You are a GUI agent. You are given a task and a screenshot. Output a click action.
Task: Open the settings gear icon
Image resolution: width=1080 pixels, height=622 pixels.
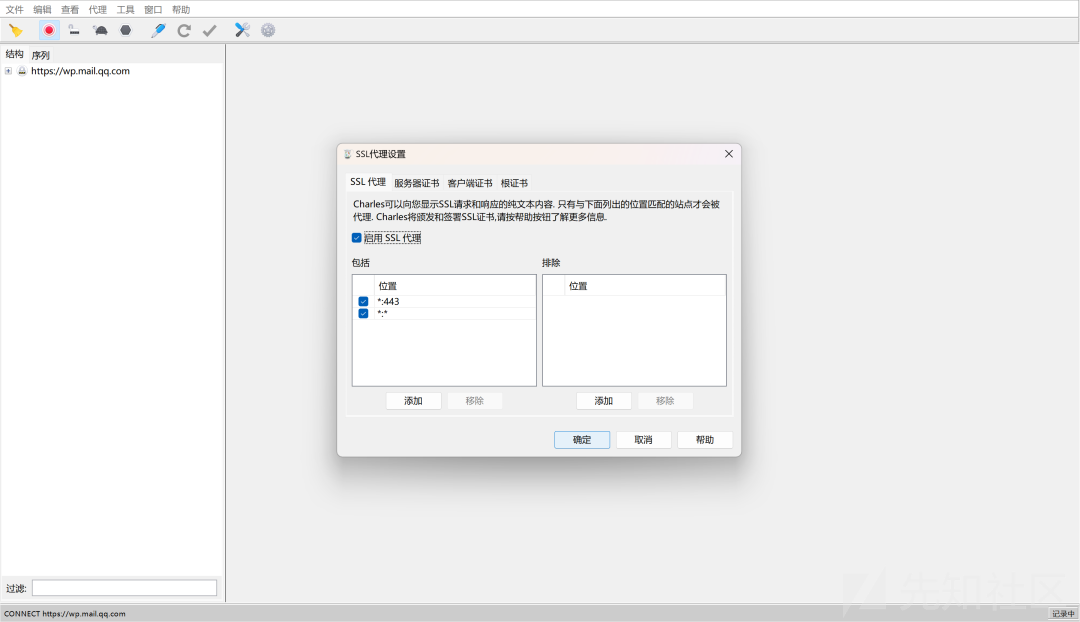point(268,30)
